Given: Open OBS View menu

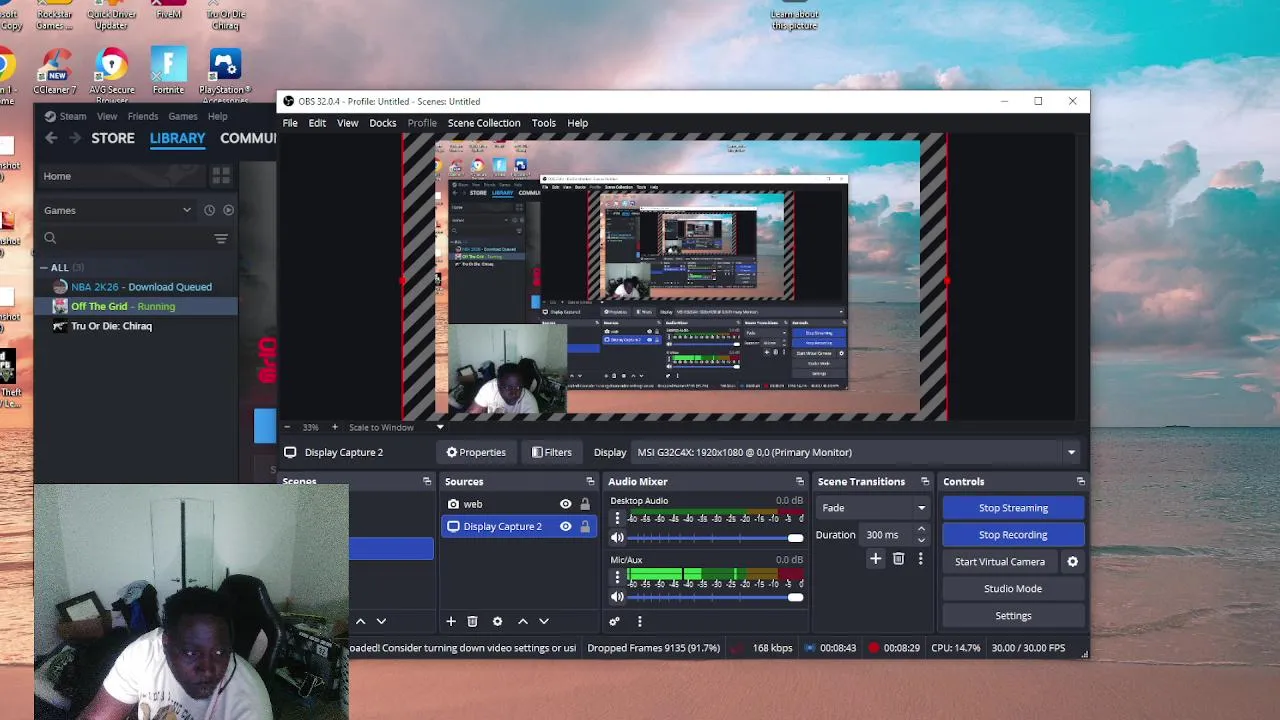Looking at the screenshot, I should [347, 123].
